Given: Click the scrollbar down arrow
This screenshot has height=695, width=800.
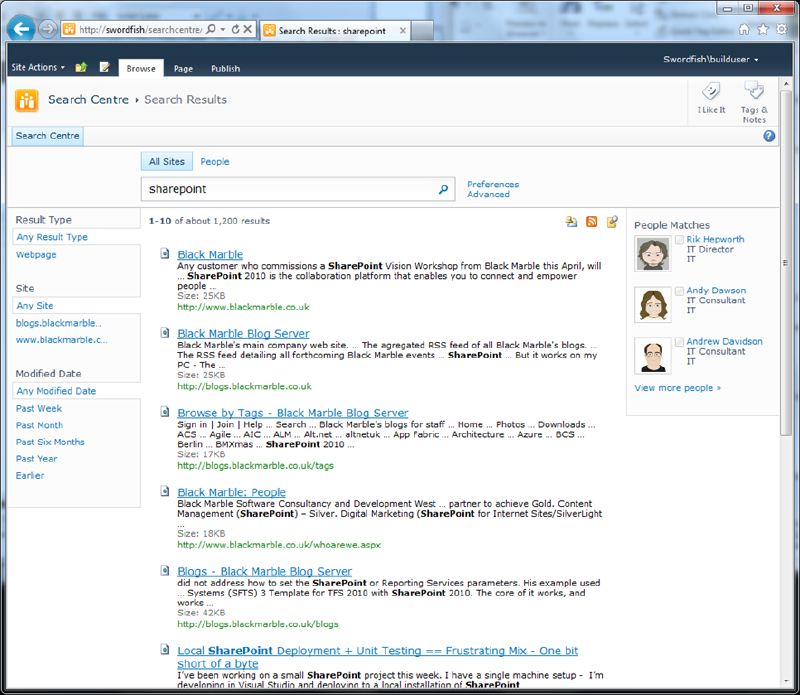Looking at the screenshot, I should 786,681.
